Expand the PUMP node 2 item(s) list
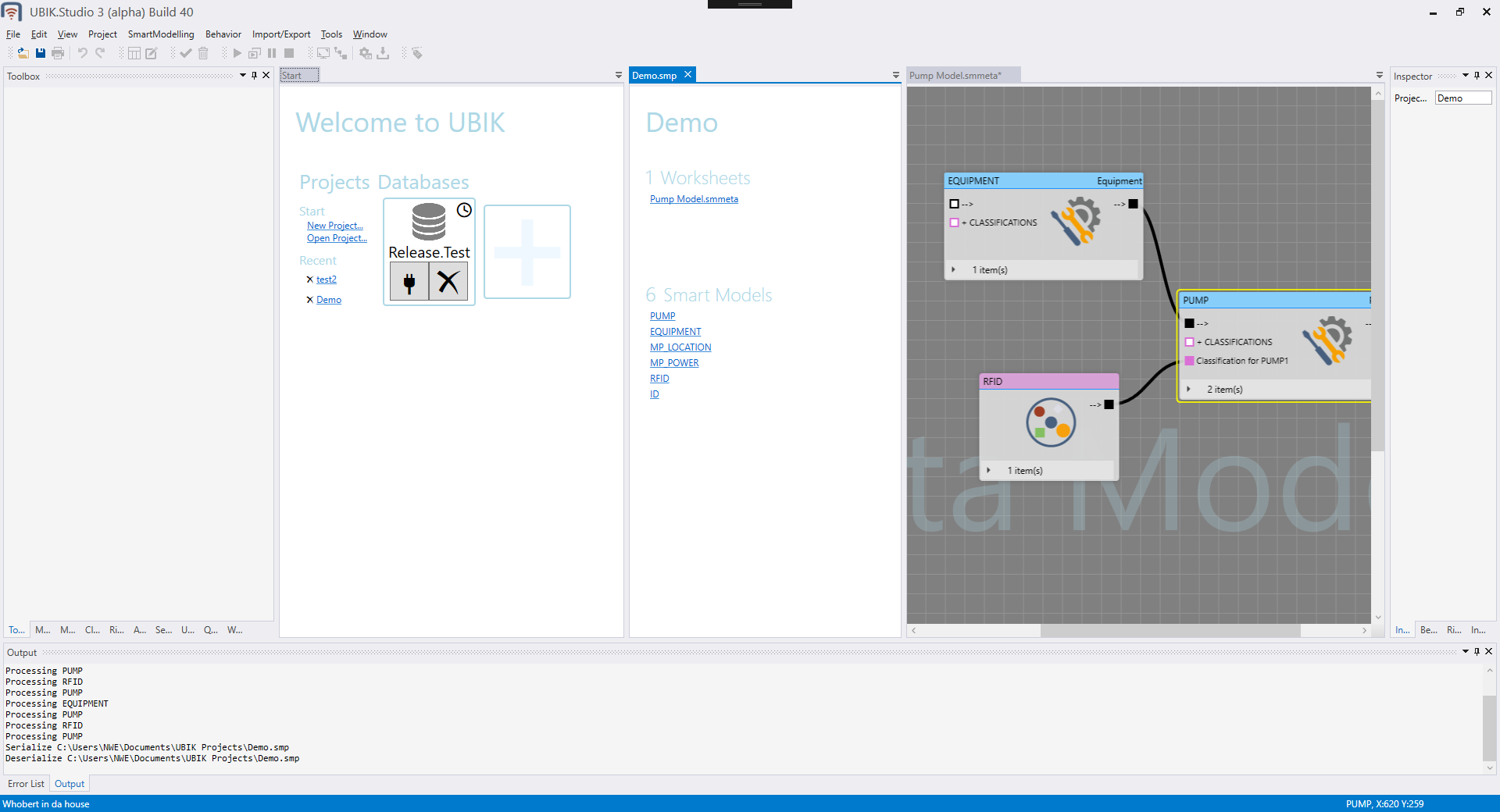The width and height of the screenshot is (1500, 812). (x=1188, y=390)
